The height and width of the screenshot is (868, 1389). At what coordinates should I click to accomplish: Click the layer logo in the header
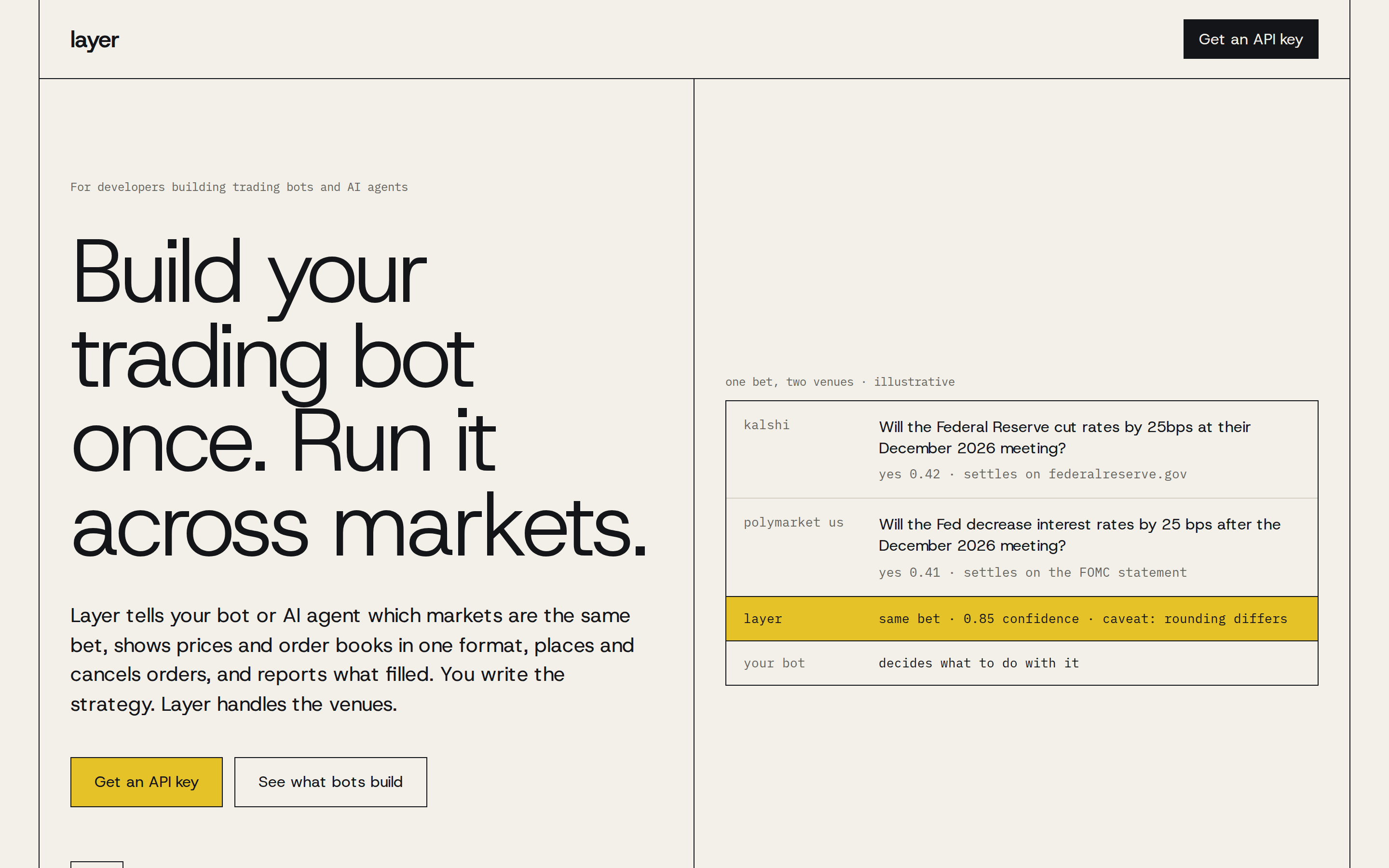[x=94, y=40]
